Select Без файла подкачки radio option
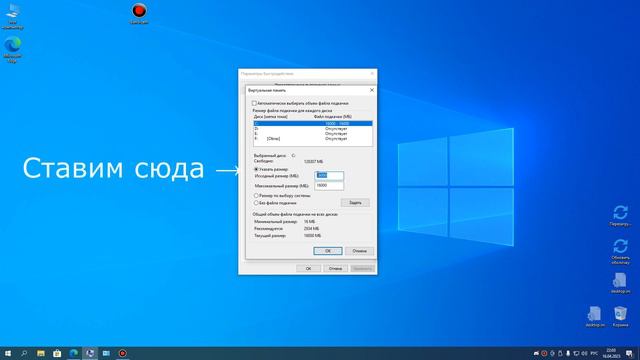The width and height of the screenshot is (640, 360). (256, 202)
